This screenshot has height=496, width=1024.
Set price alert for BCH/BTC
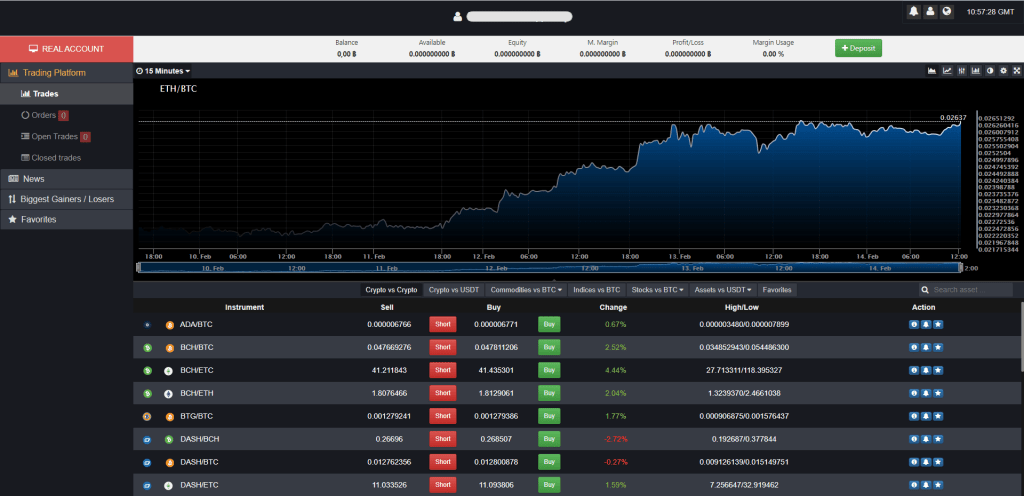coord(926,347)
